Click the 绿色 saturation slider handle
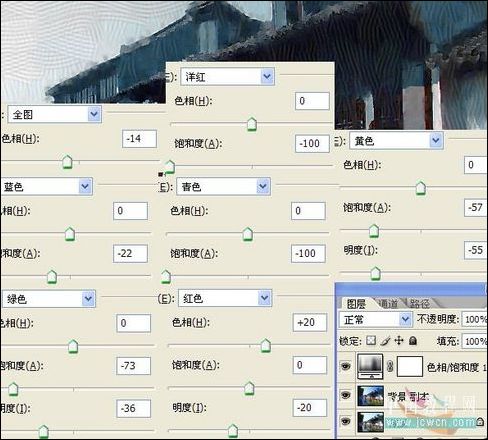Viewport: 488px width, 440px height. 13,389
